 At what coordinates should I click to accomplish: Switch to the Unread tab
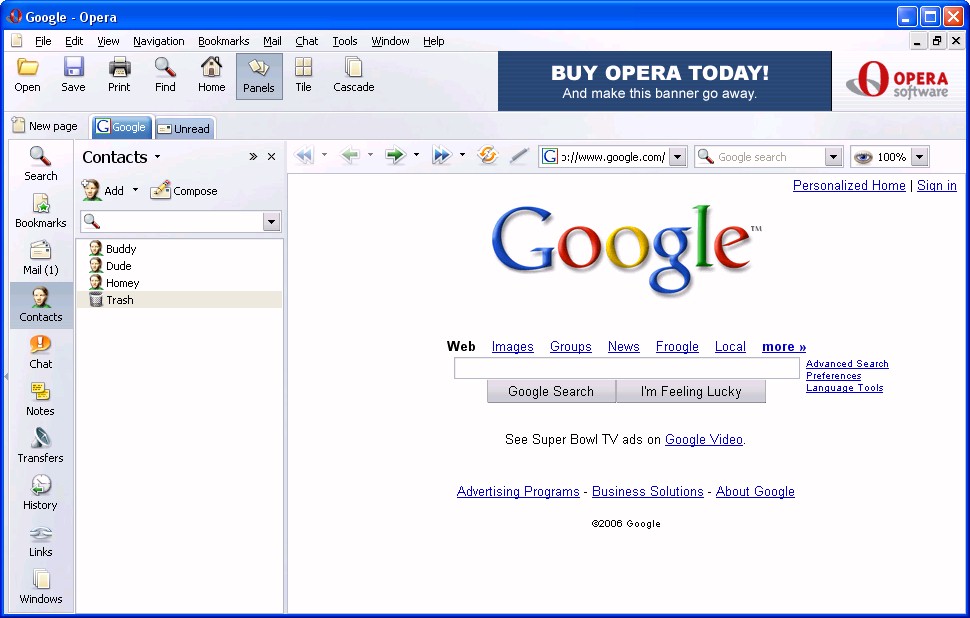184,128
